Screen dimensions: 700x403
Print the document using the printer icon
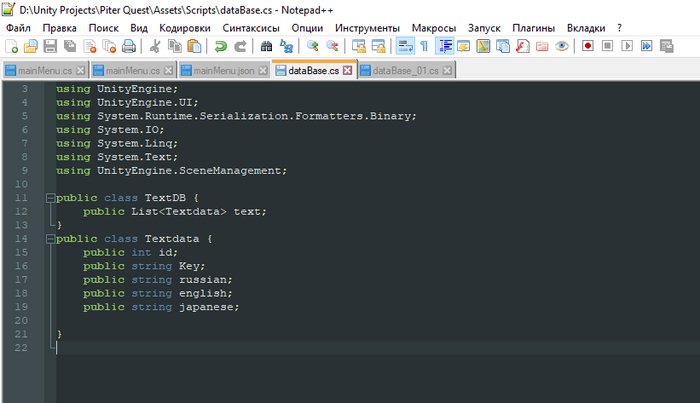[129, 46]
